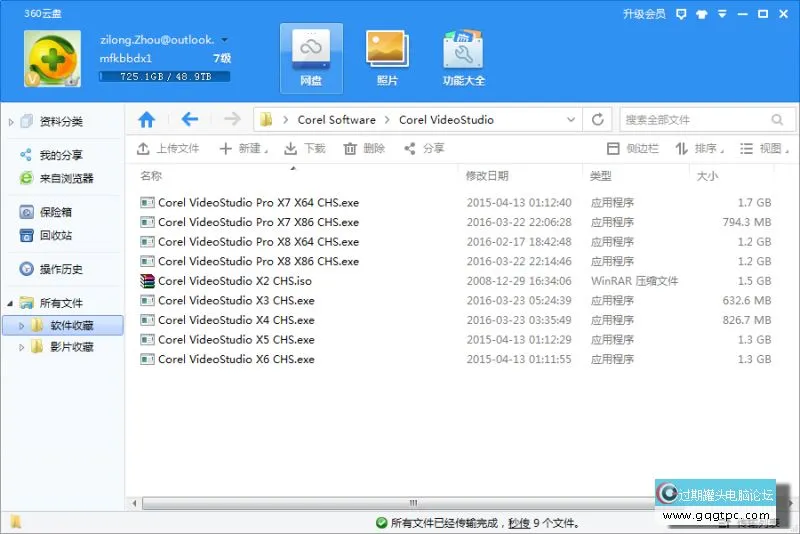Sort by the 类型 column header
Screen dimensions: 800x534
click(x=601, y=176)
